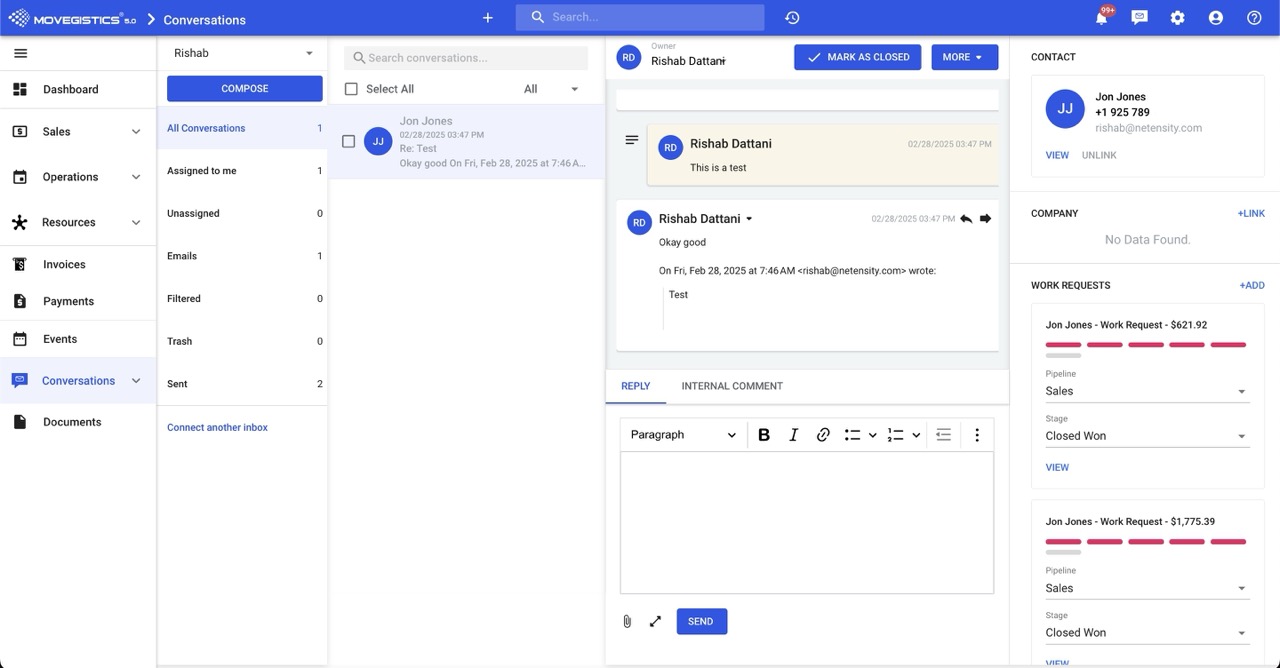Insert a link in the editor

tap(823, 435)
